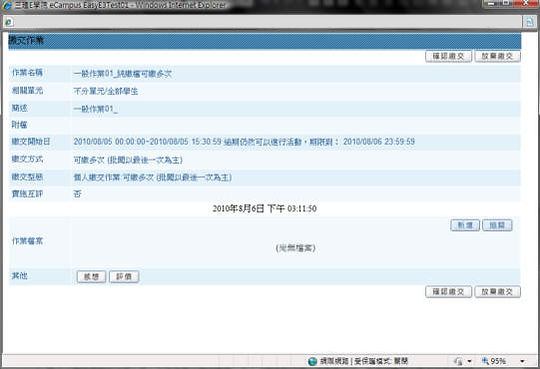The image size is (540, 369).
Task: Click the 可繳多次 (批閱以最後一次為主) submission method text
Action: (x=128, y=160)
